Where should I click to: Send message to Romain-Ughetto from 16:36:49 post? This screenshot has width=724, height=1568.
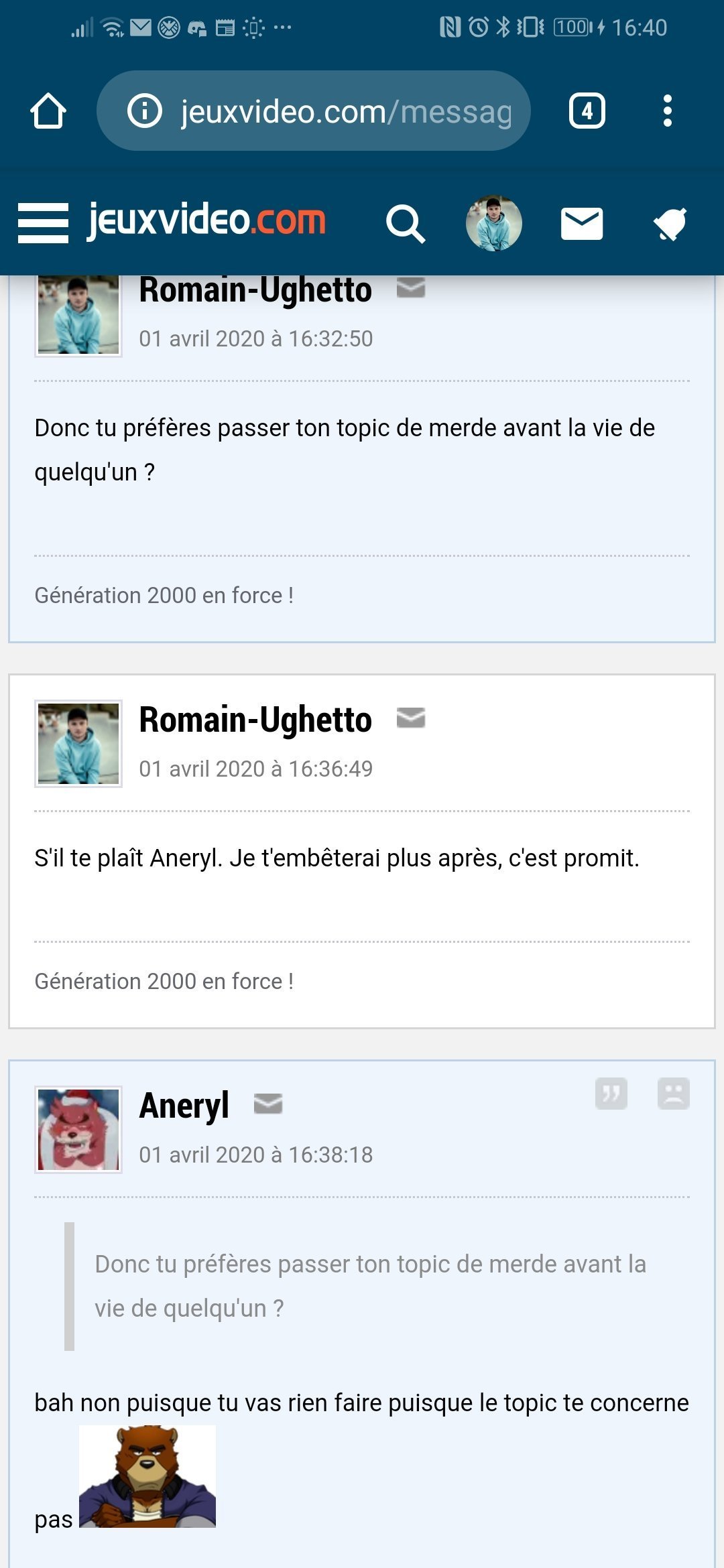pyautogui.click(x=411, y=718)
